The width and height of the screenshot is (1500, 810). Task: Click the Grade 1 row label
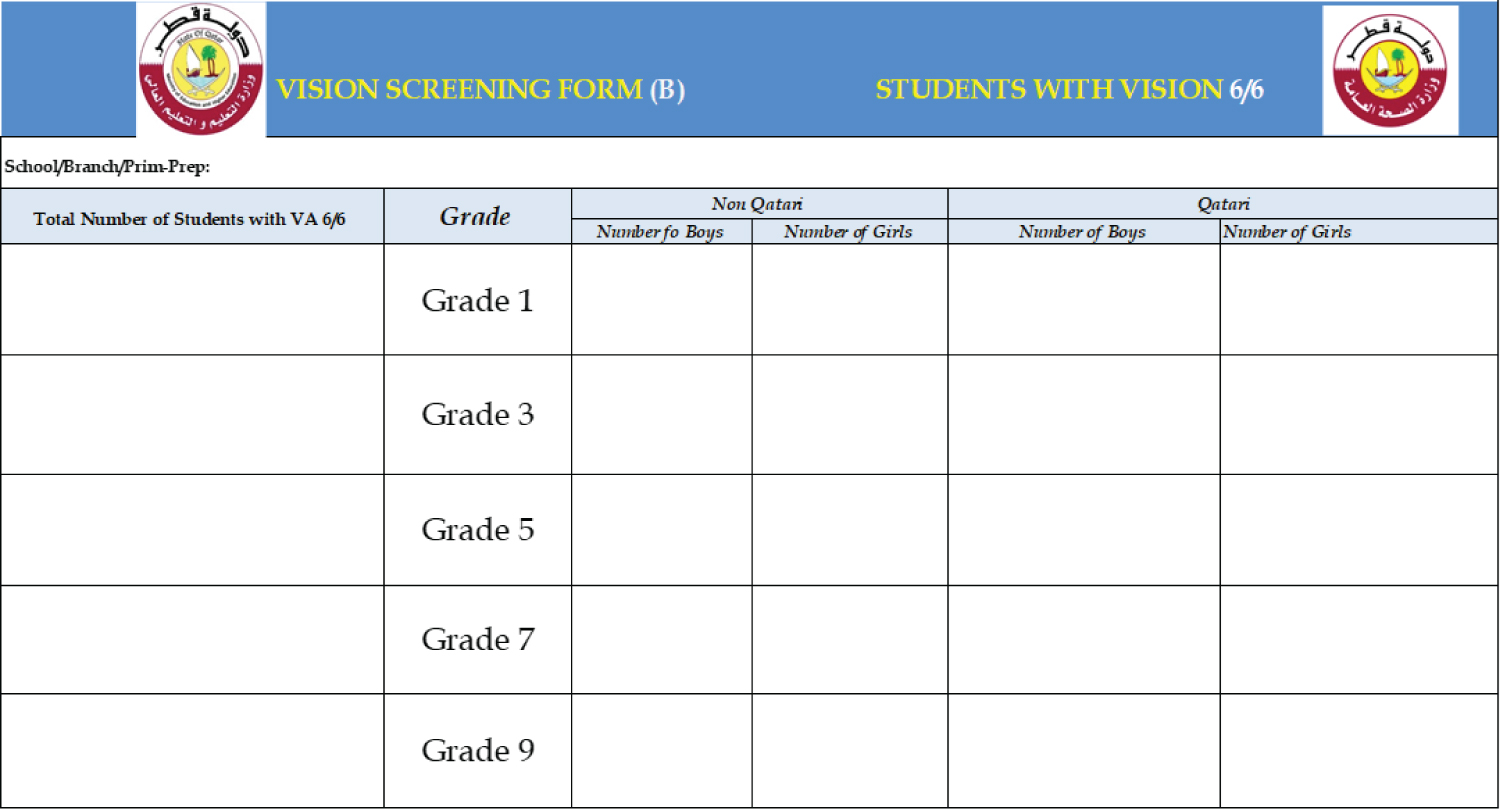pos(478,300)
